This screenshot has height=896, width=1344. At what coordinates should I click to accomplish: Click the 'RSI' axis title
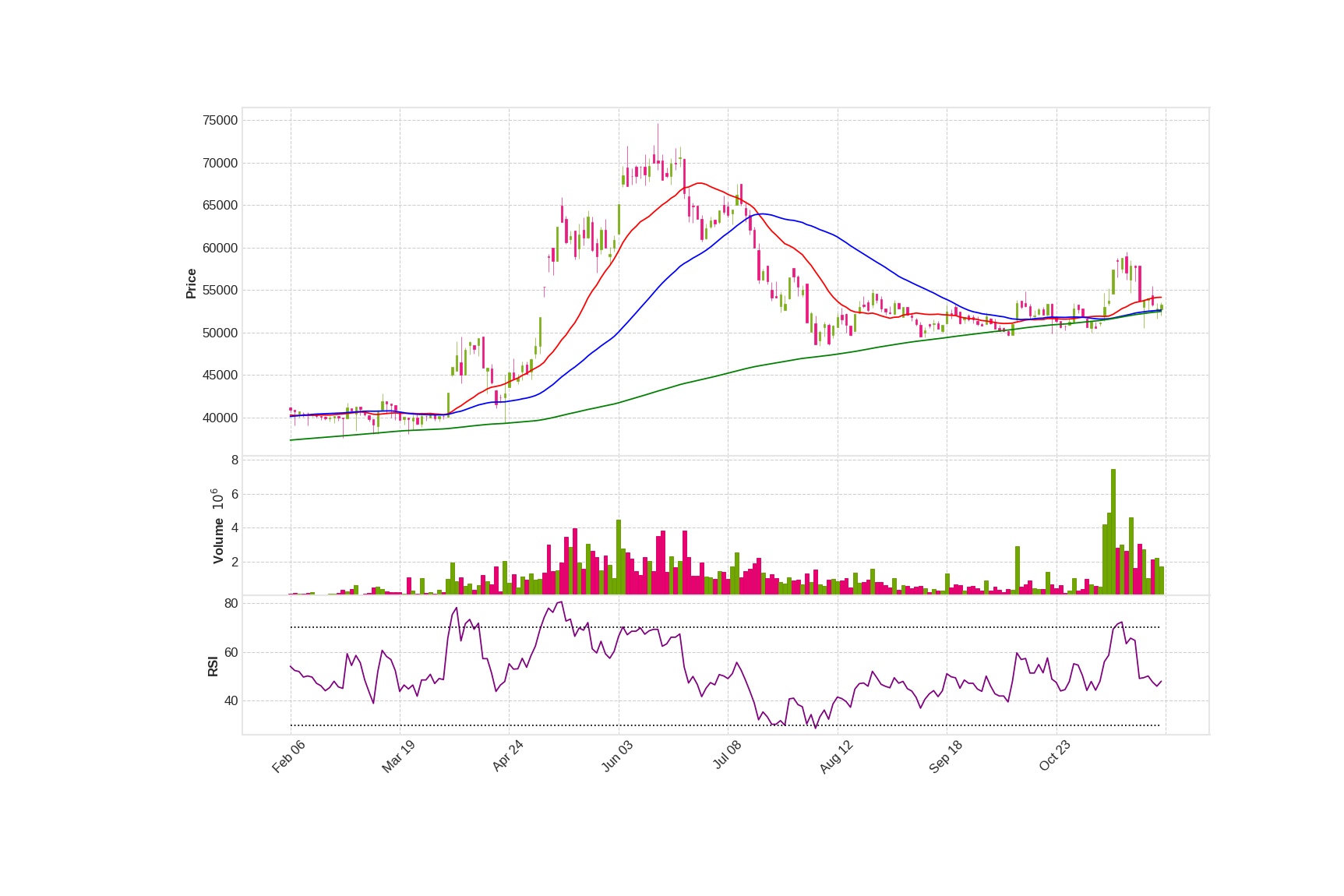tap(213, 666)
